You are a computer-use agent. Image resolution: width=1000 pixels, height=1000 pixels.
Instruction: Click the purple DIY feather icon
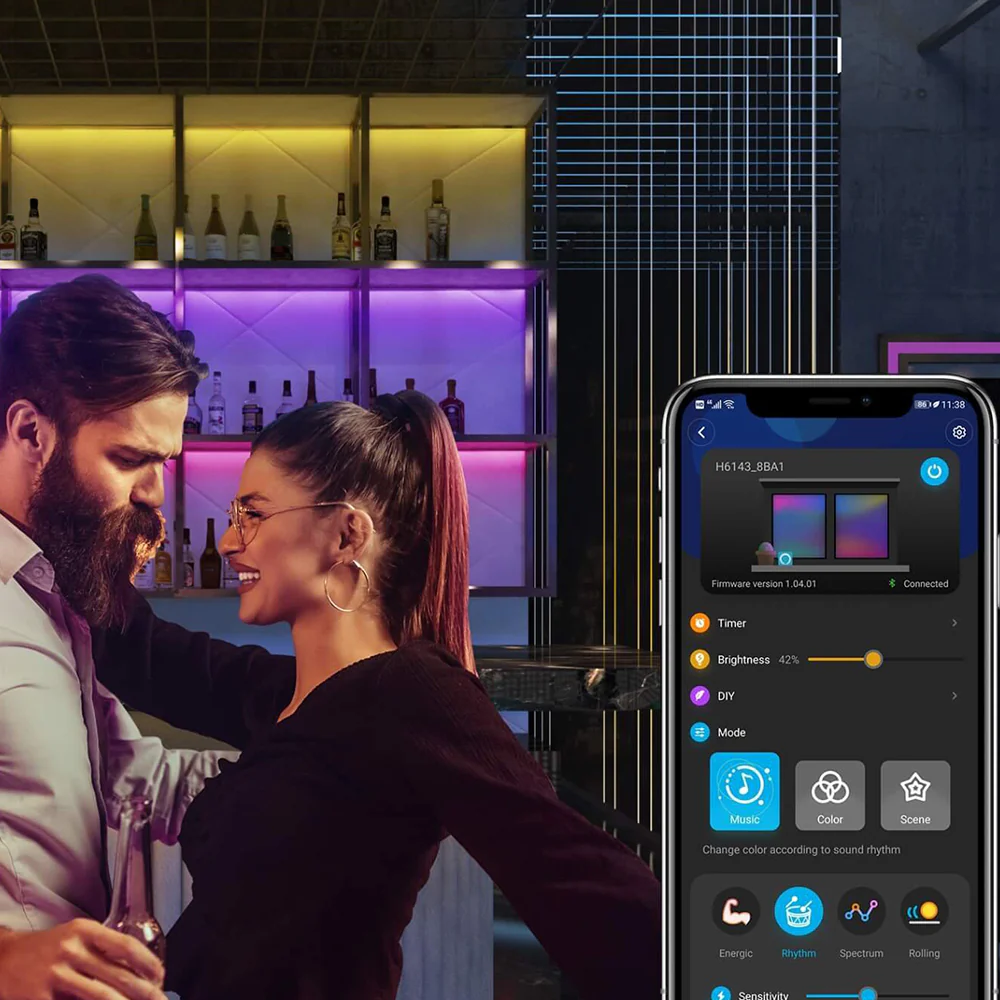click(x=700, y=696)
